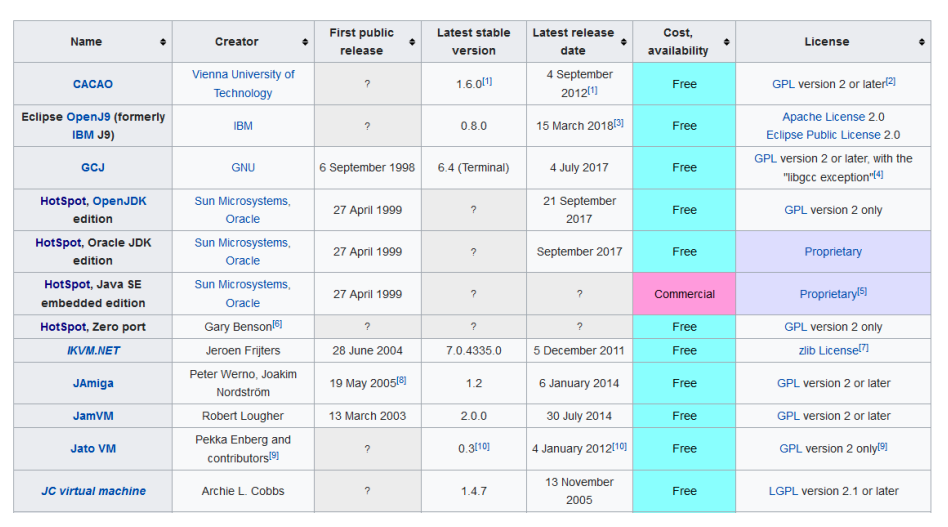
Task: Sort by Cost, availability column arrows
Action: 727,42
